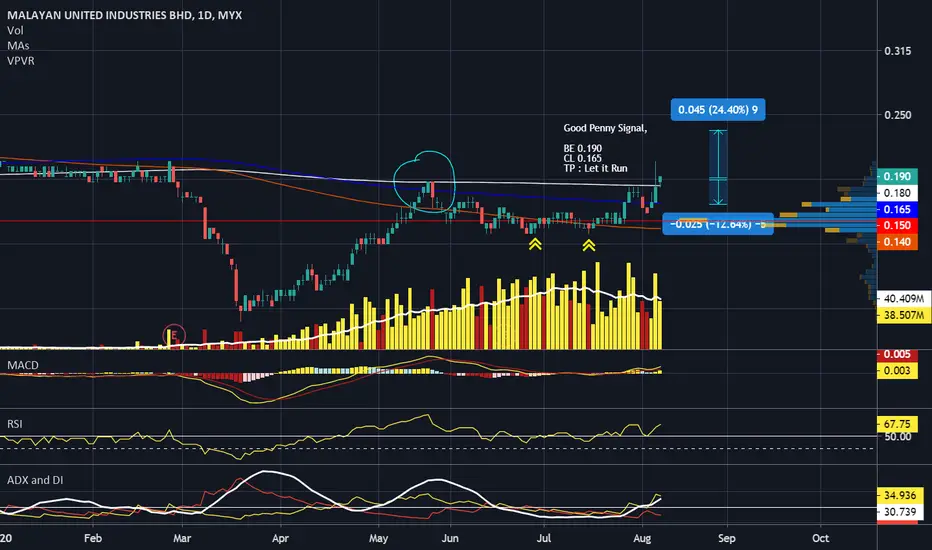
Task: Click the RSI indicator label
Action: click(15, 424)
